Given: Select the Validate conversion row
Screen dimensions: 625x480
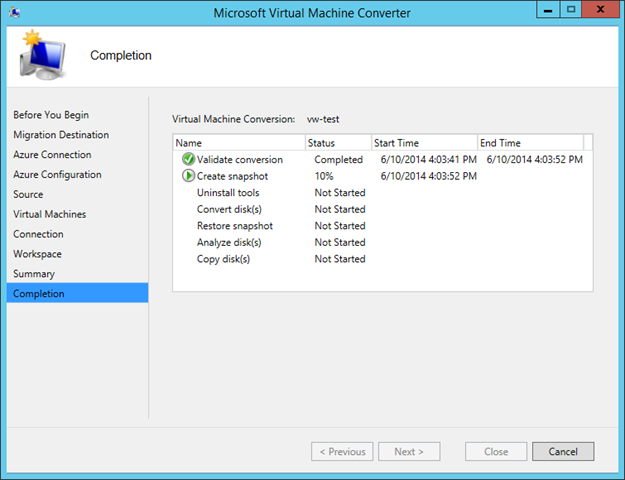Looking at the screenshot, I should (383, 159).
